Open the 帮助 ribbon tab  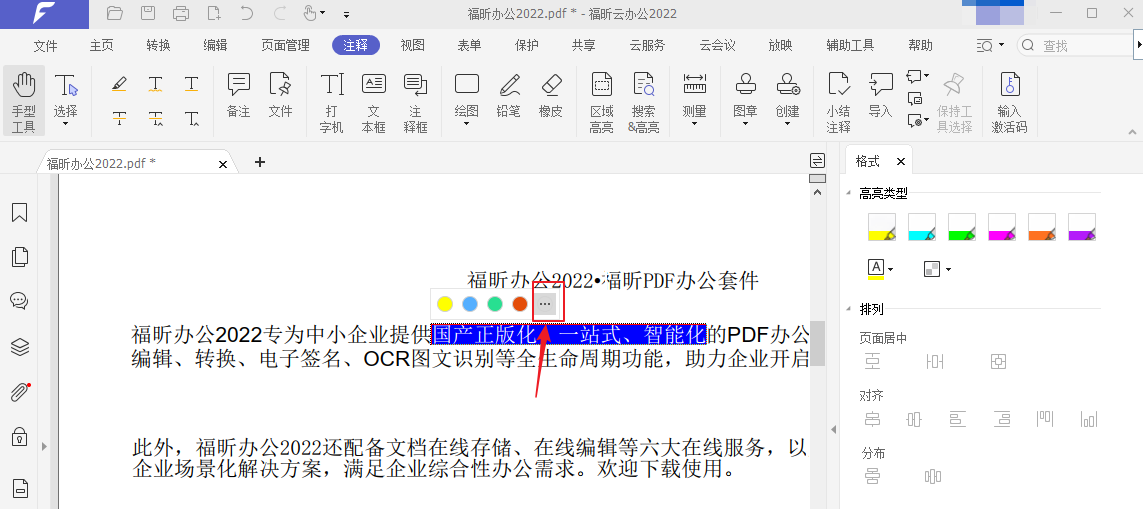pyautogui.click(x=920, y=45)
